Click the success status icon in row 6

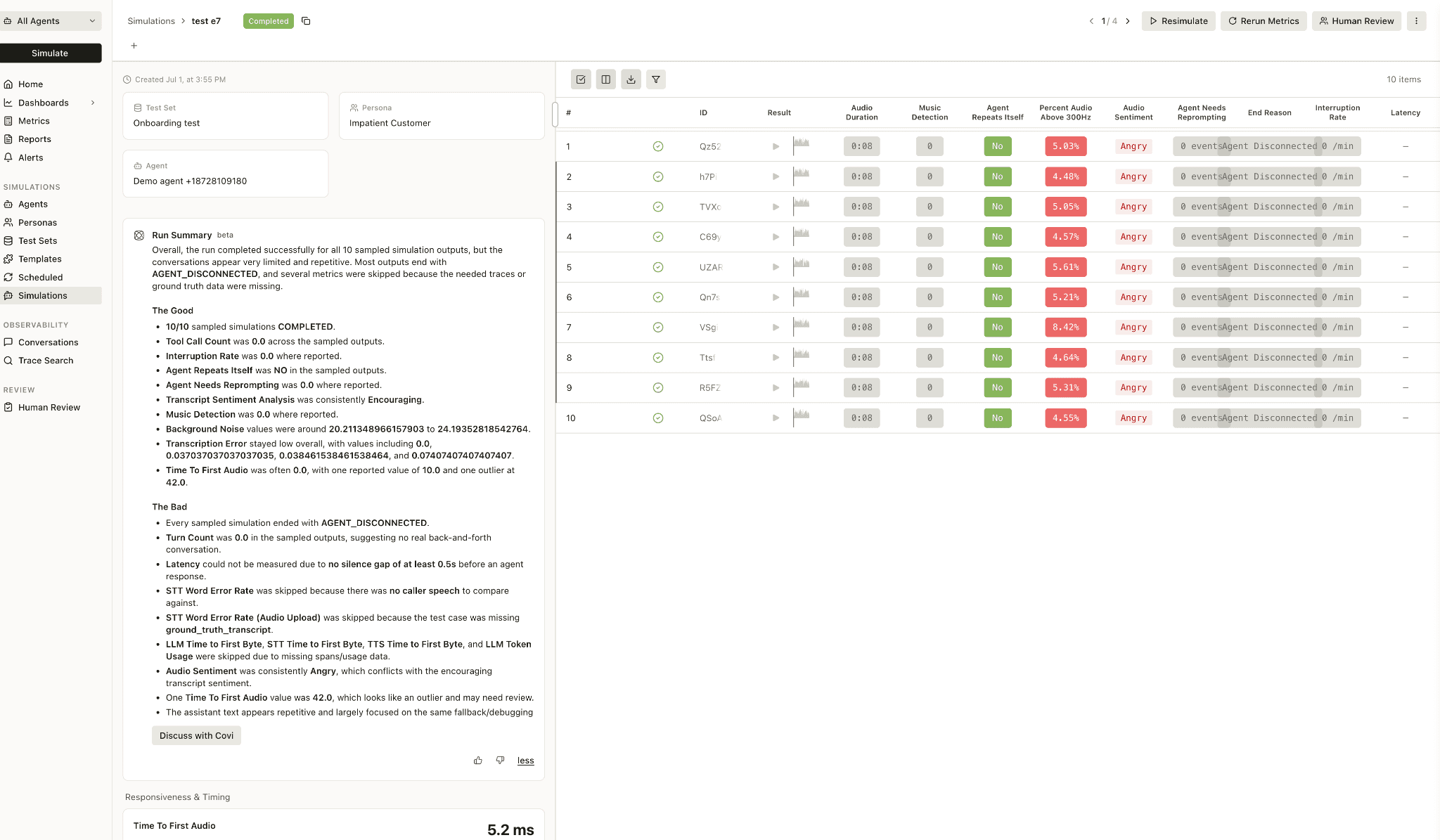[x=658, y=297]
